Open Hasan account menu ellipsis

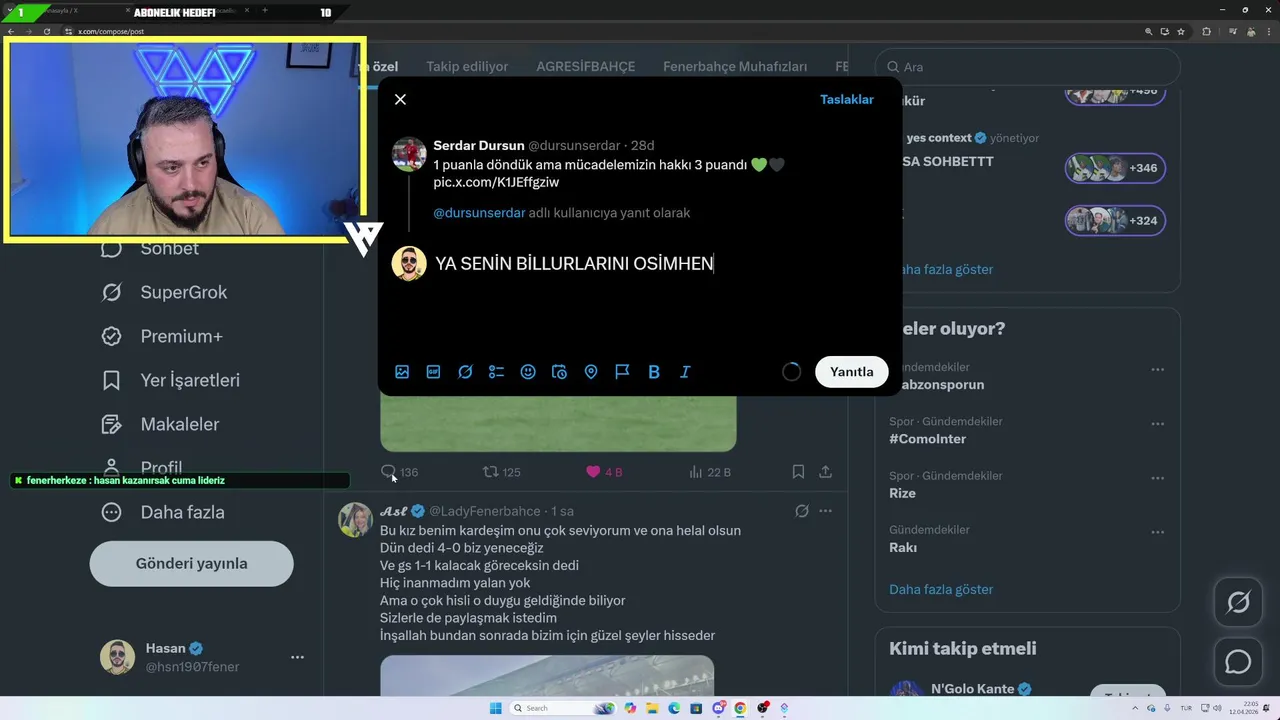297,657
